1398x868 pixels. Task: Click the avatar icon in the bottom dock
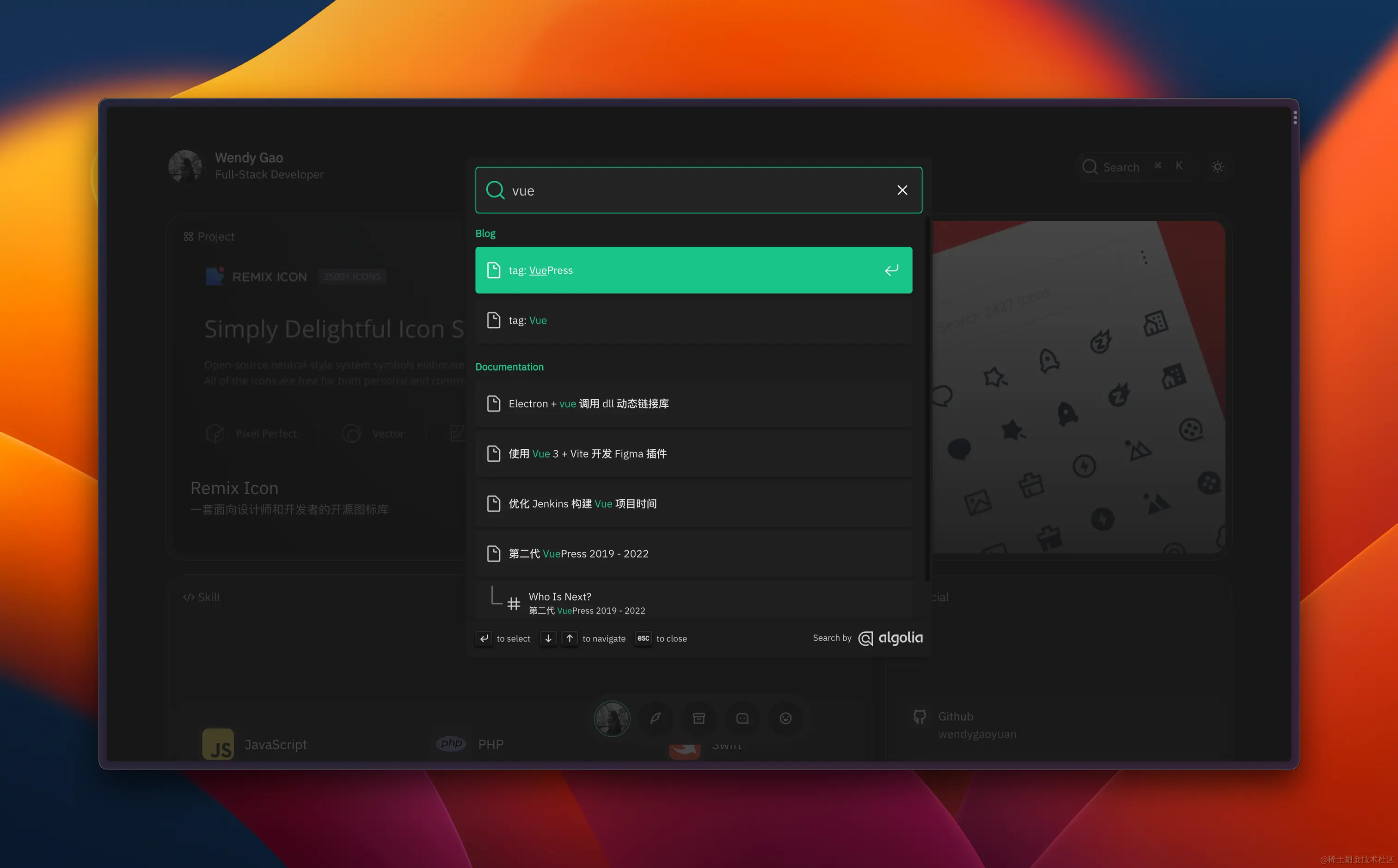pyautogui.click(x=612, y=718)
